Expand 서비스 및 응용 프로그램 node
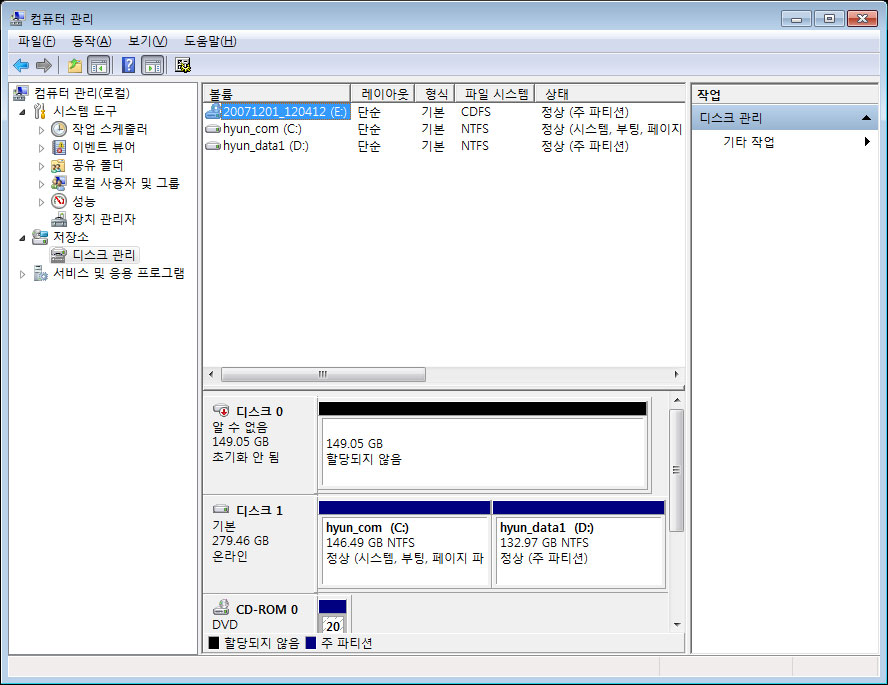Screen dimensions: 888x685 (22, 275)
